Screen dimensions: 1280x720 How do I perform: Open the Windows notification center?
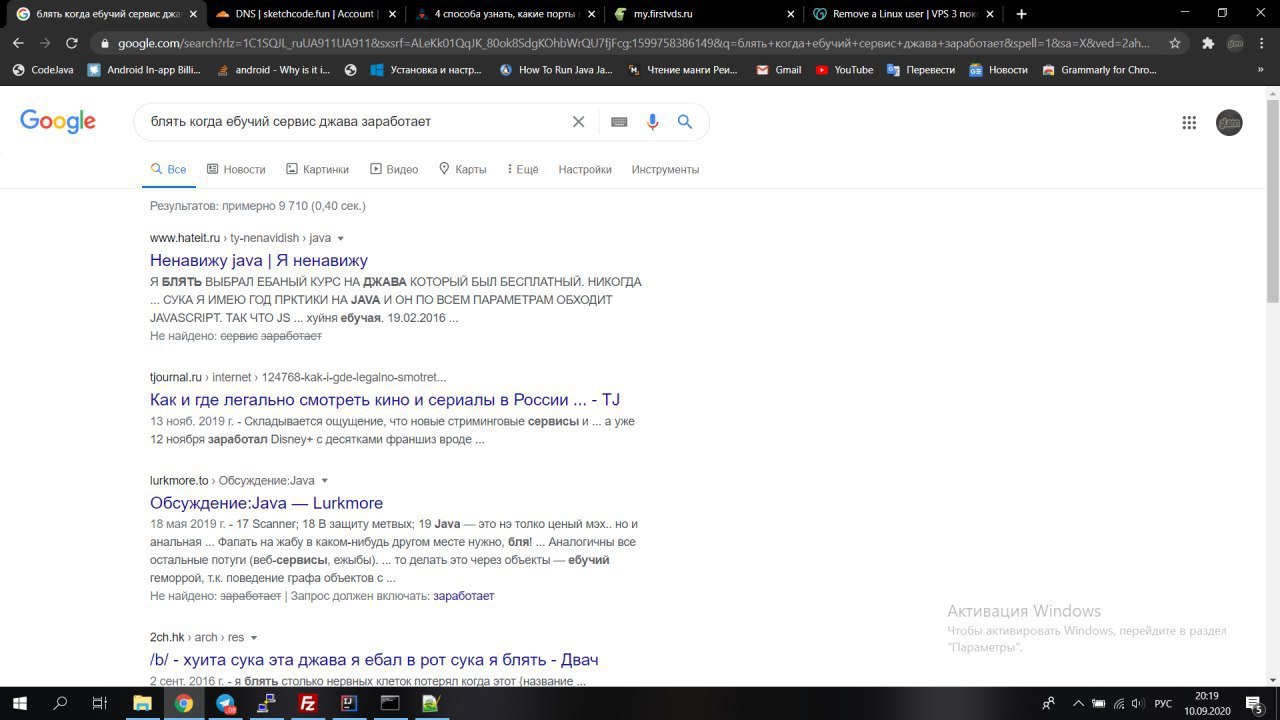[x=1254, y=703]
